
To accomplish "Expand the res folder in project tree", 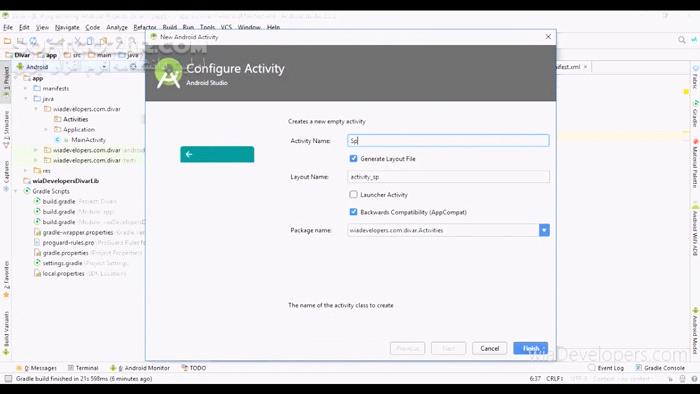I will coord(25,171).
